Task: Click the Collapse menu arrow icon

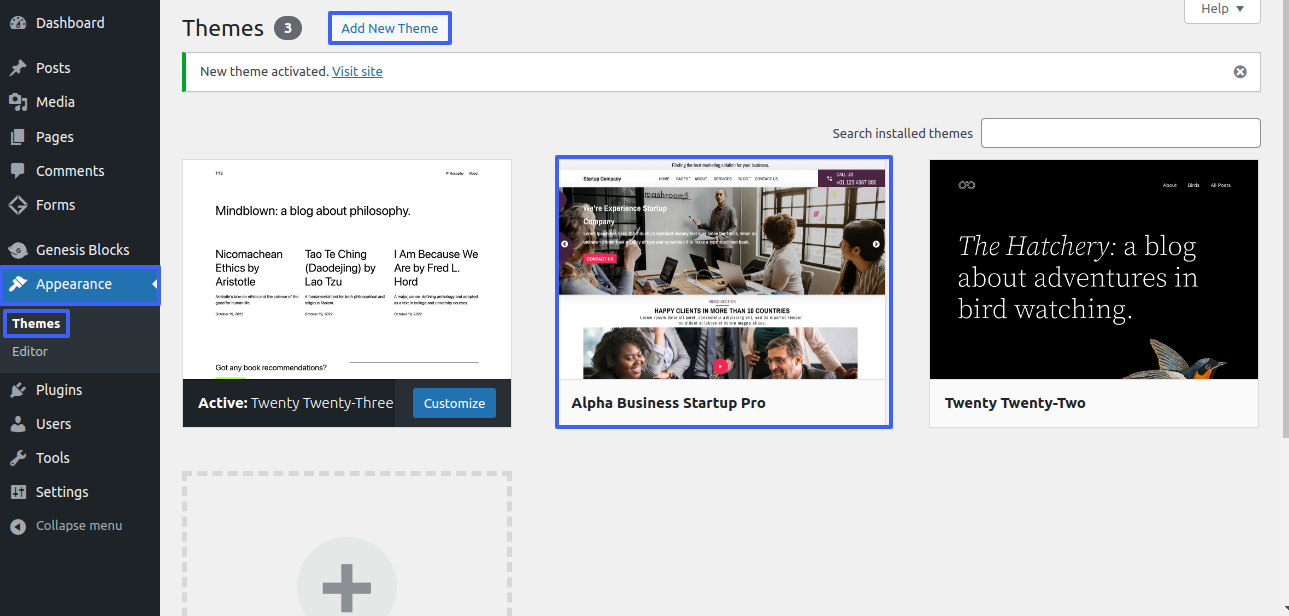Action: pyautogui.click(x=18, y=526)
